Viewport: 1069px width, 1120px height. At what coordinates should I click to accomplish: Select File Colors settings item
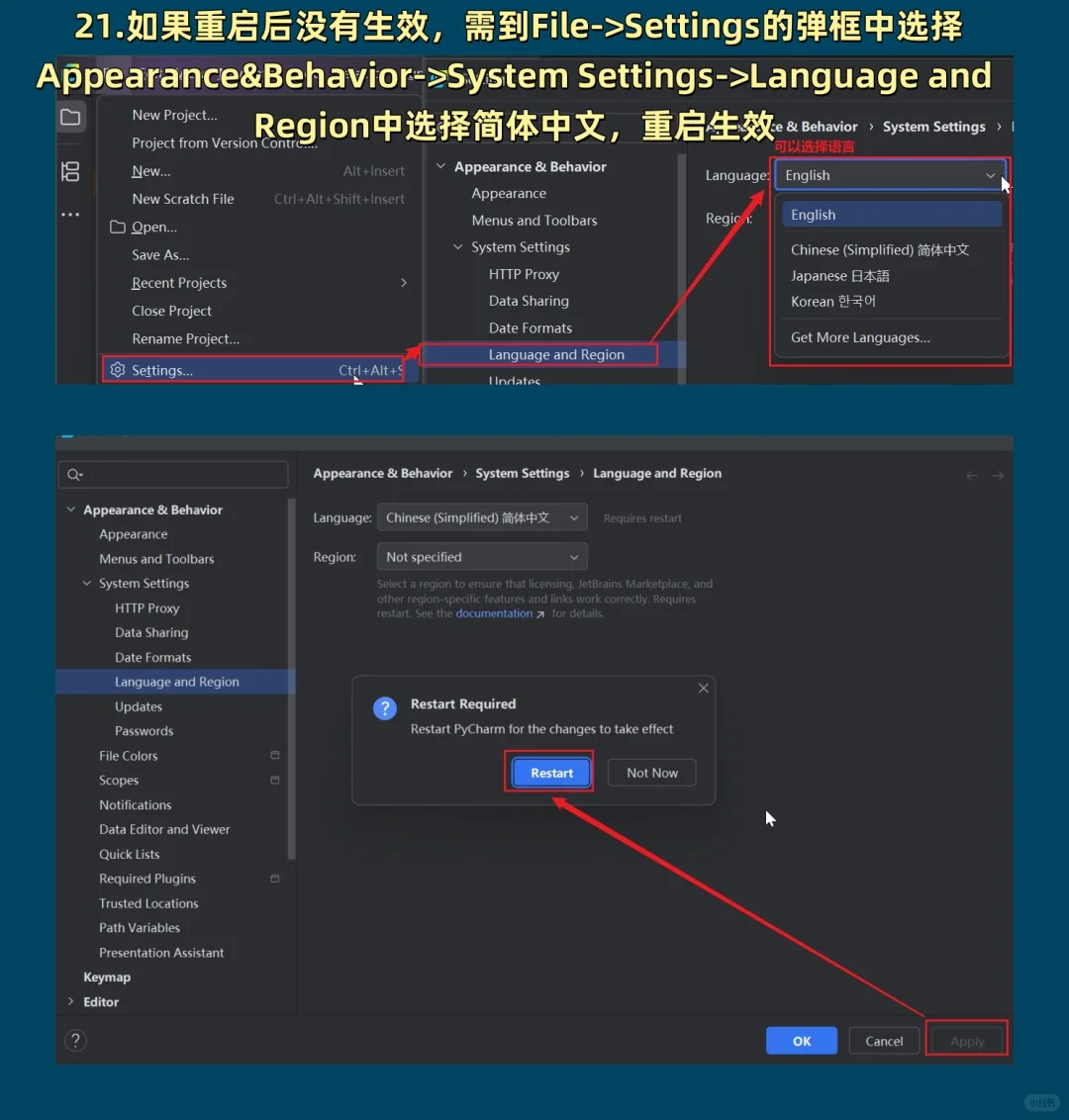[129, 756]
